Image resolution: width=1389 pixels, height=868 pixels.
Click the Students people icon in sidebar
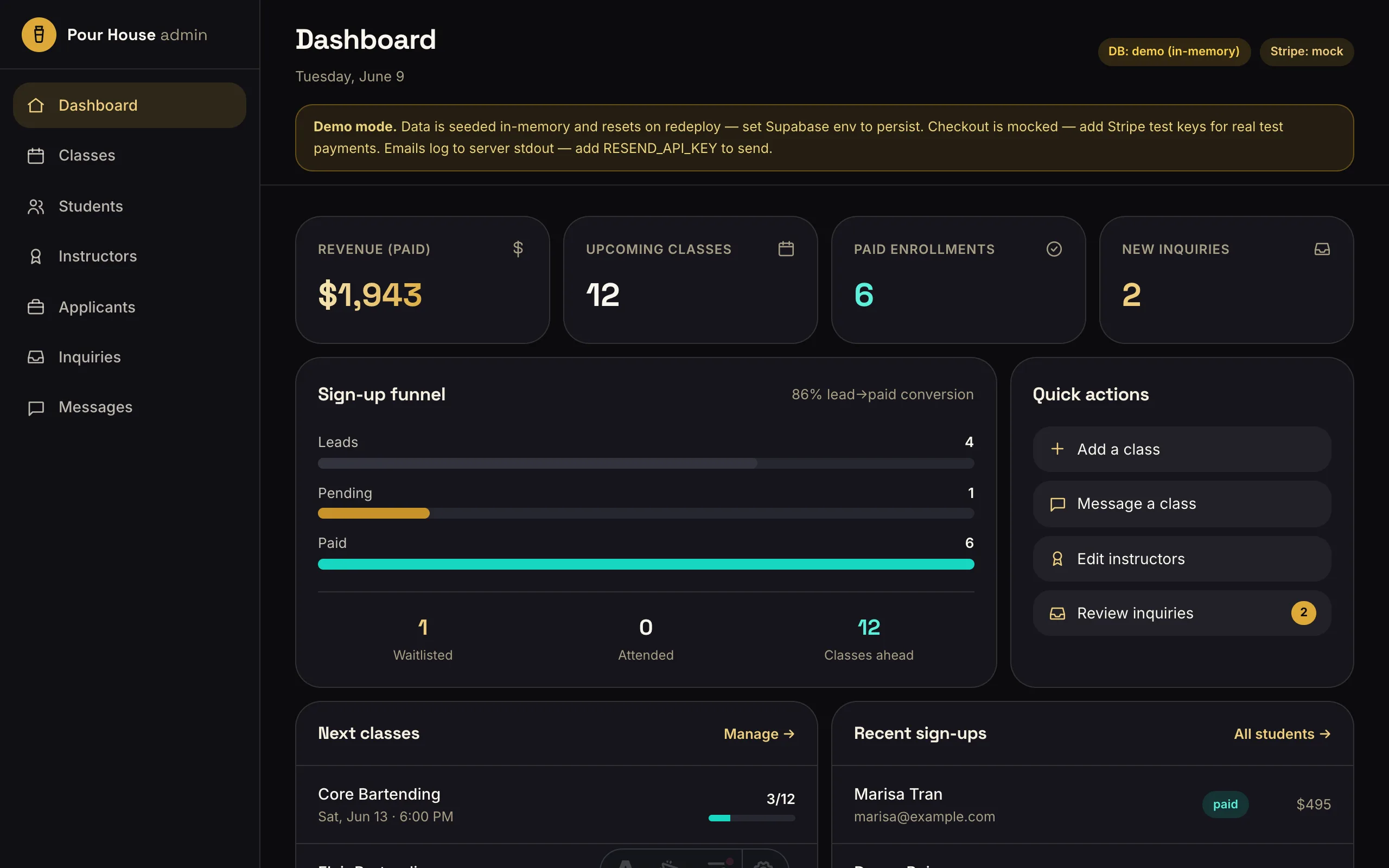tap(36, 206)
